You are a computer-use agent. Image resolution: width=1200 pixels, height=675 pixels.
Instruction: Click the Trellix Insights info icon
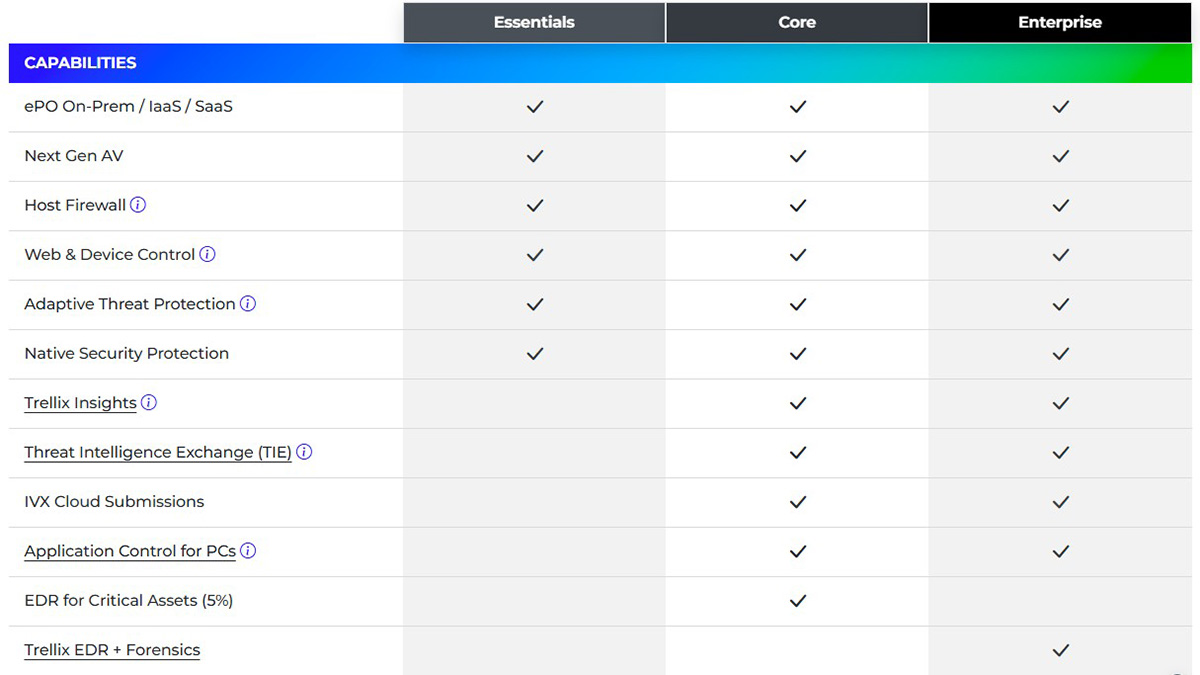(149, 403)
